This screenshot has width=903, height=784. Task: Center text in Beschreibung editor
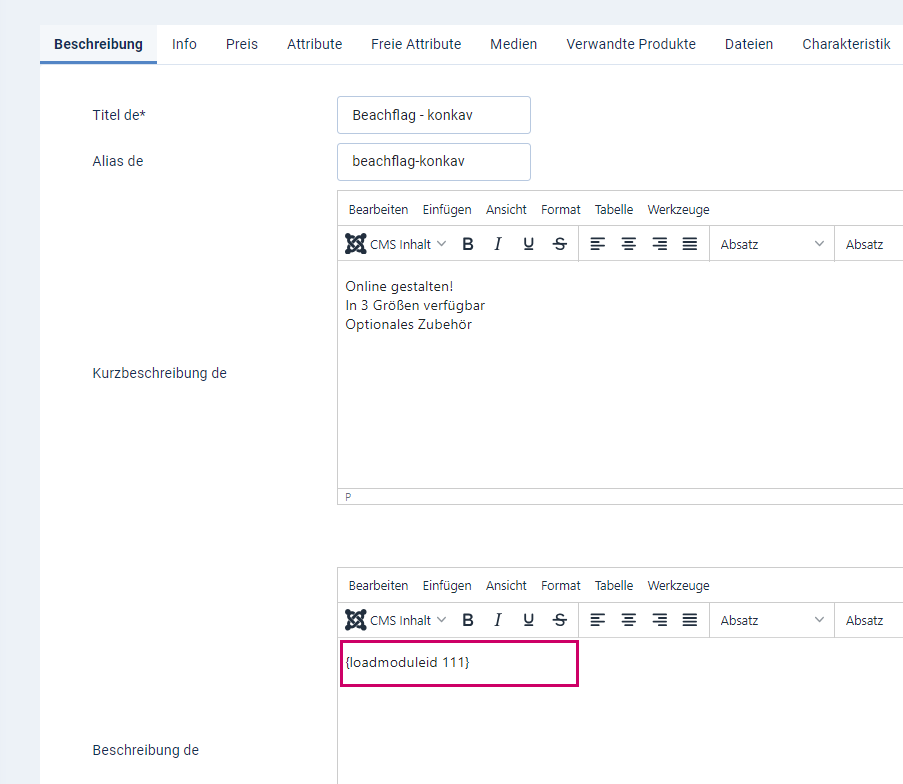tap(628, 620)
